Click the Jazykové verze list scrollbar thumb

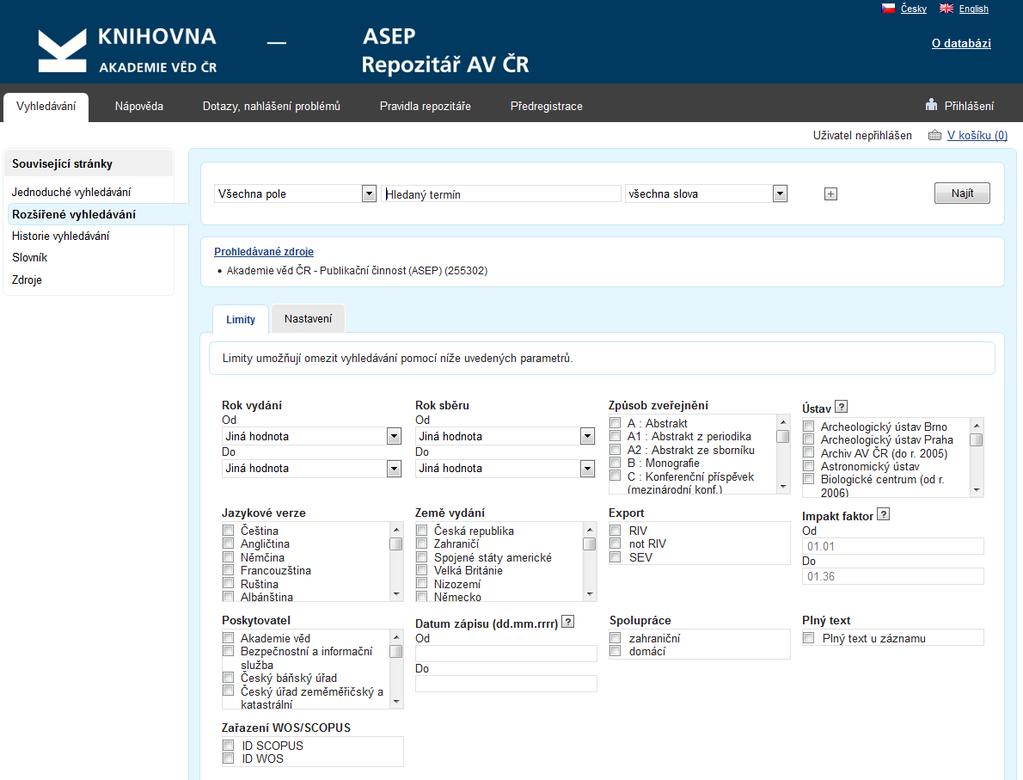coord(396,544)
